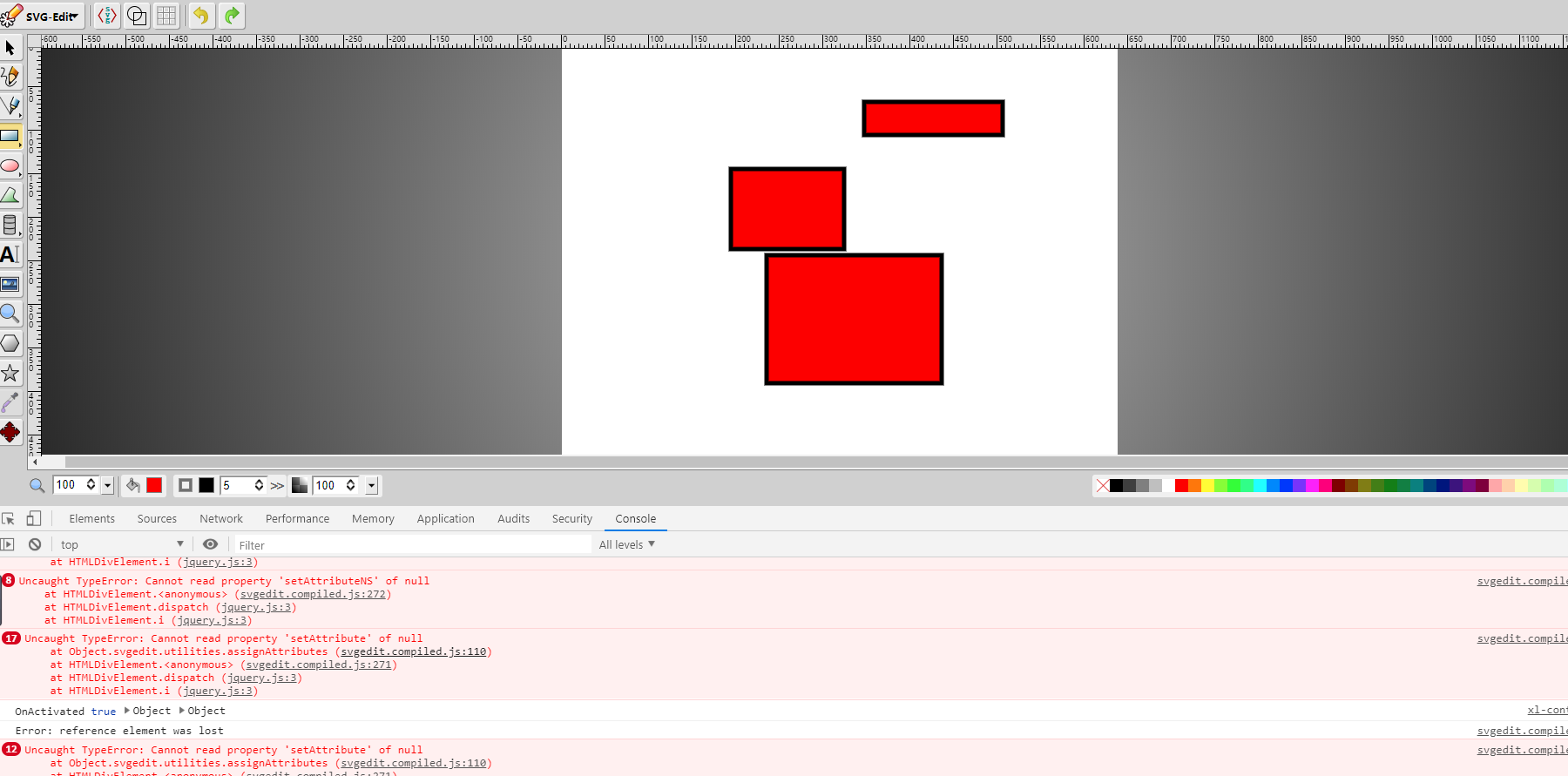1568x776 pixels.
Task: Expand the stroke options chevrons
Action: tap(277, 486)
